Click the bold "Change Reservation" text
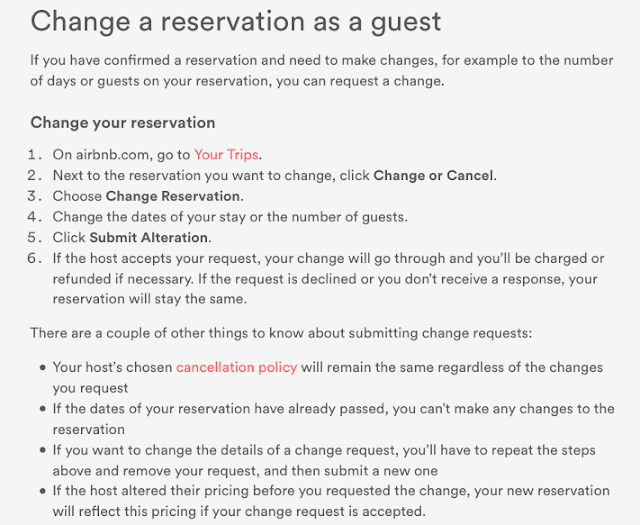 [x=172, y=196]
